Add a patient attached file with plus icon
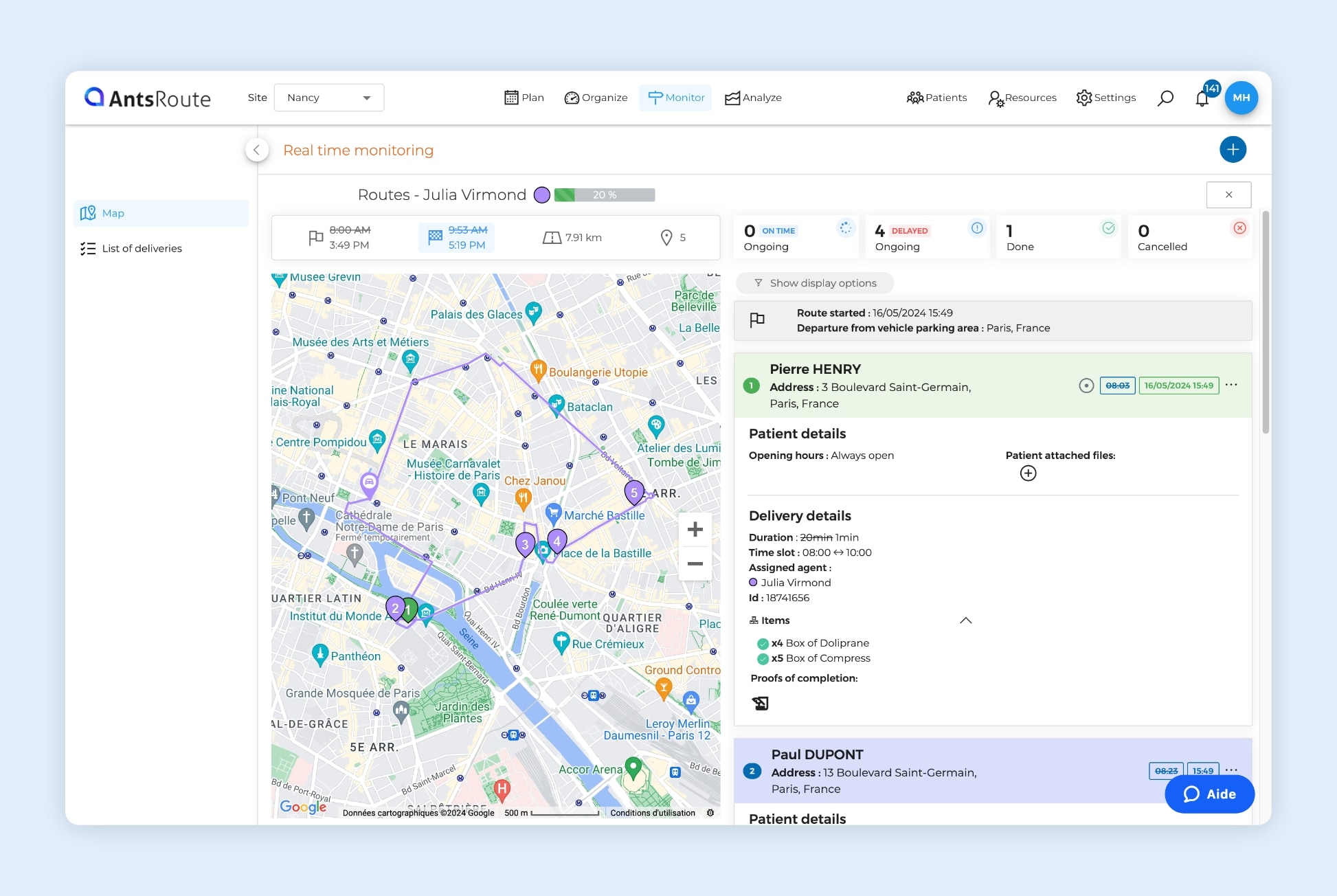 (x=1028, y=473)
